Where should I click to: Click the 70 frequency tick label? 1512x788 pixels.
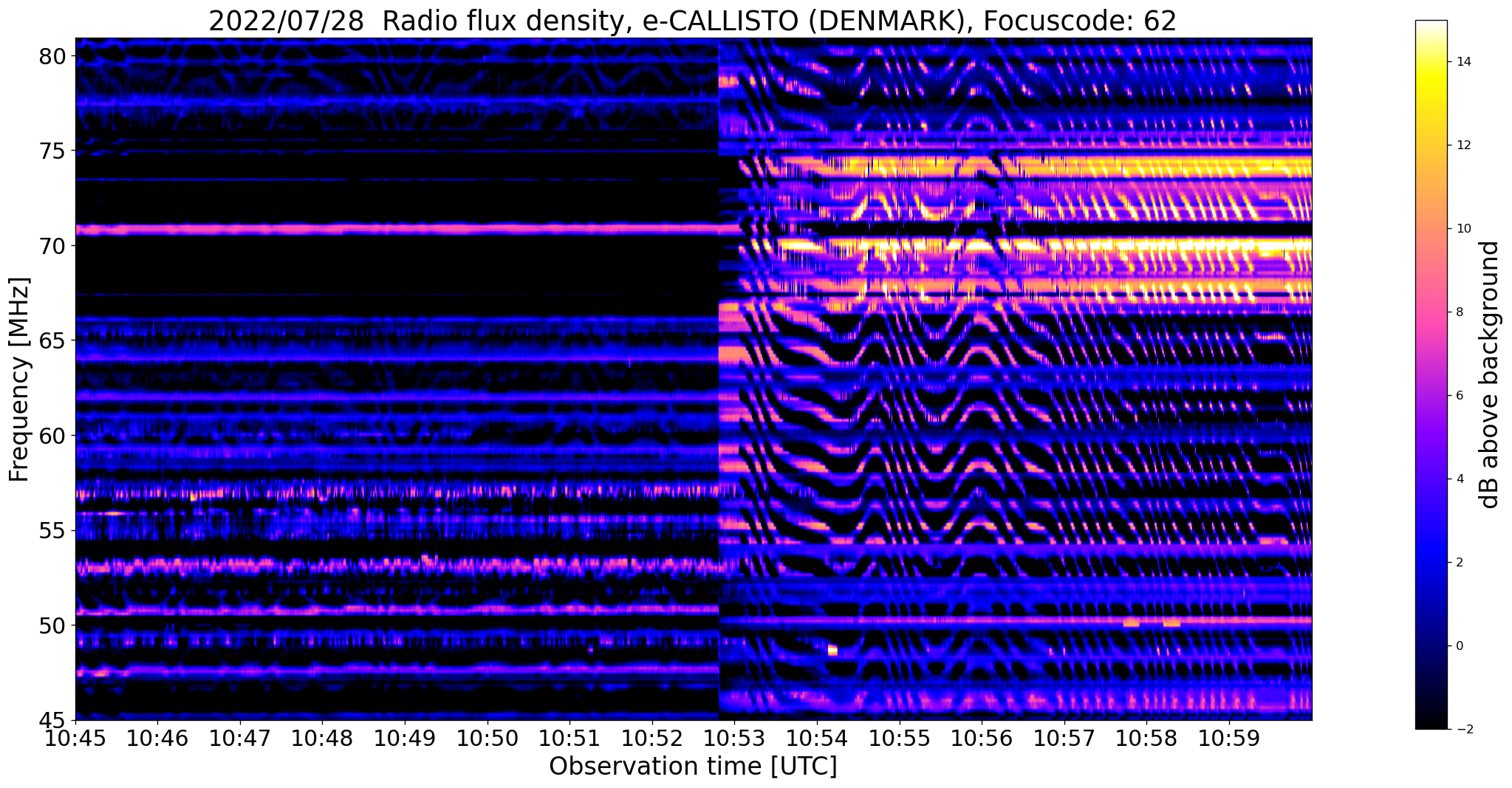pos(52,246)
